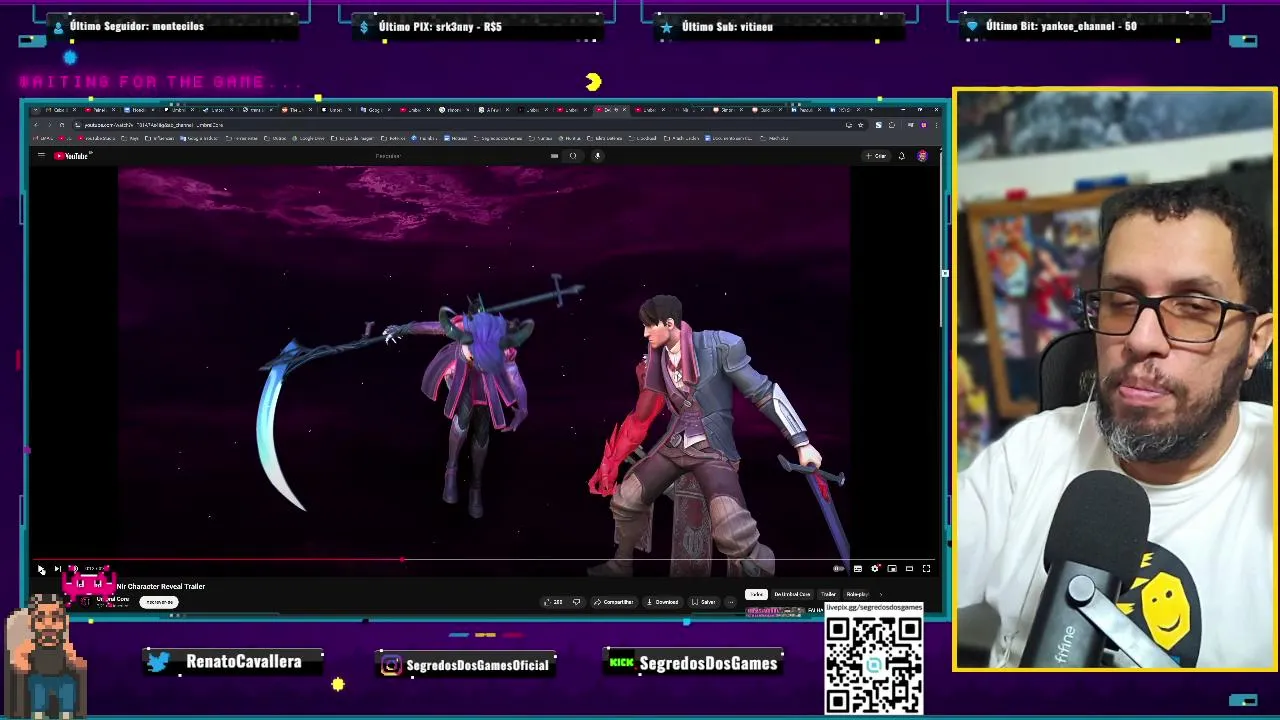Click the play button on the video player
The width and height of the screenshot is (1280, 720).
[41, 569]
